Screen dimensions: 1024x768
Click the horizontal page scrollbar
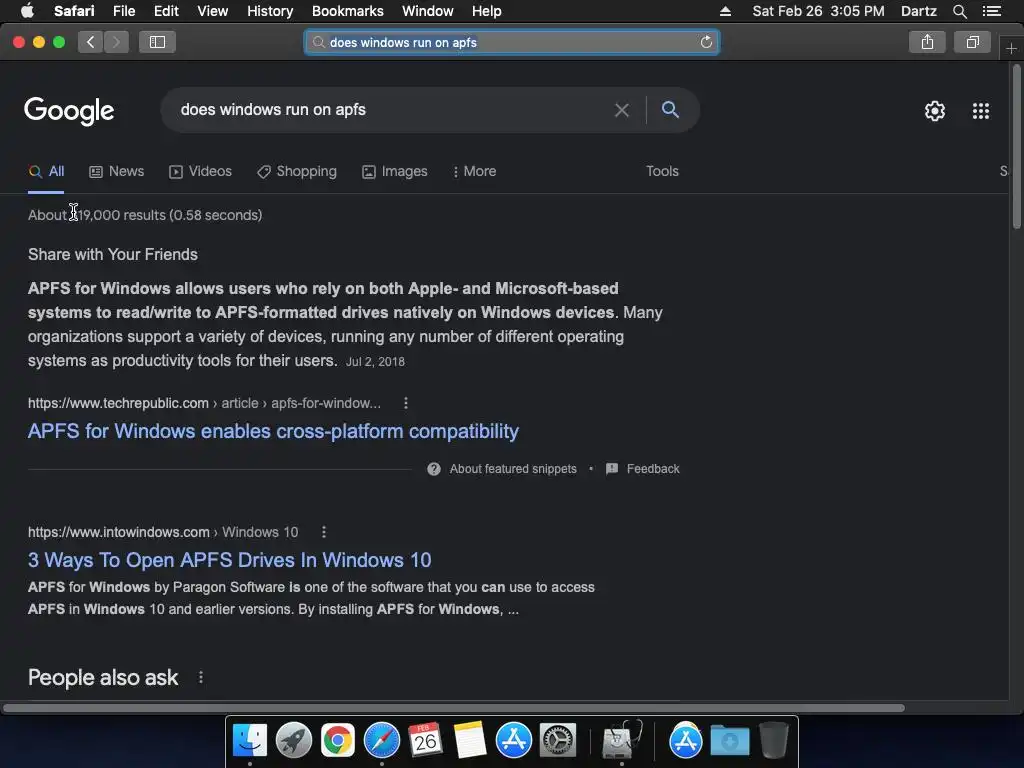pos(453,708)
